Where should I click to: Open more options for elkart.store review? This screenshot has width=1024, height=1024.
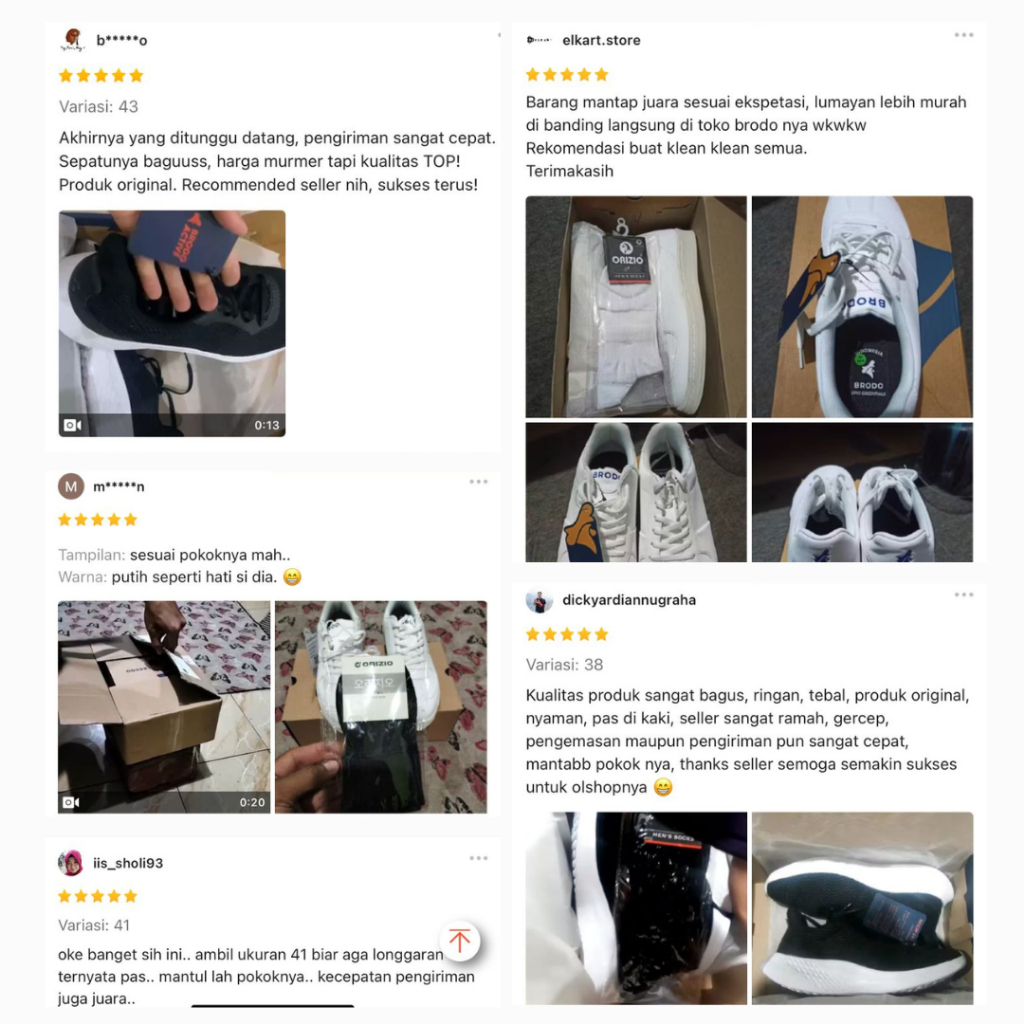pos(963,35)
